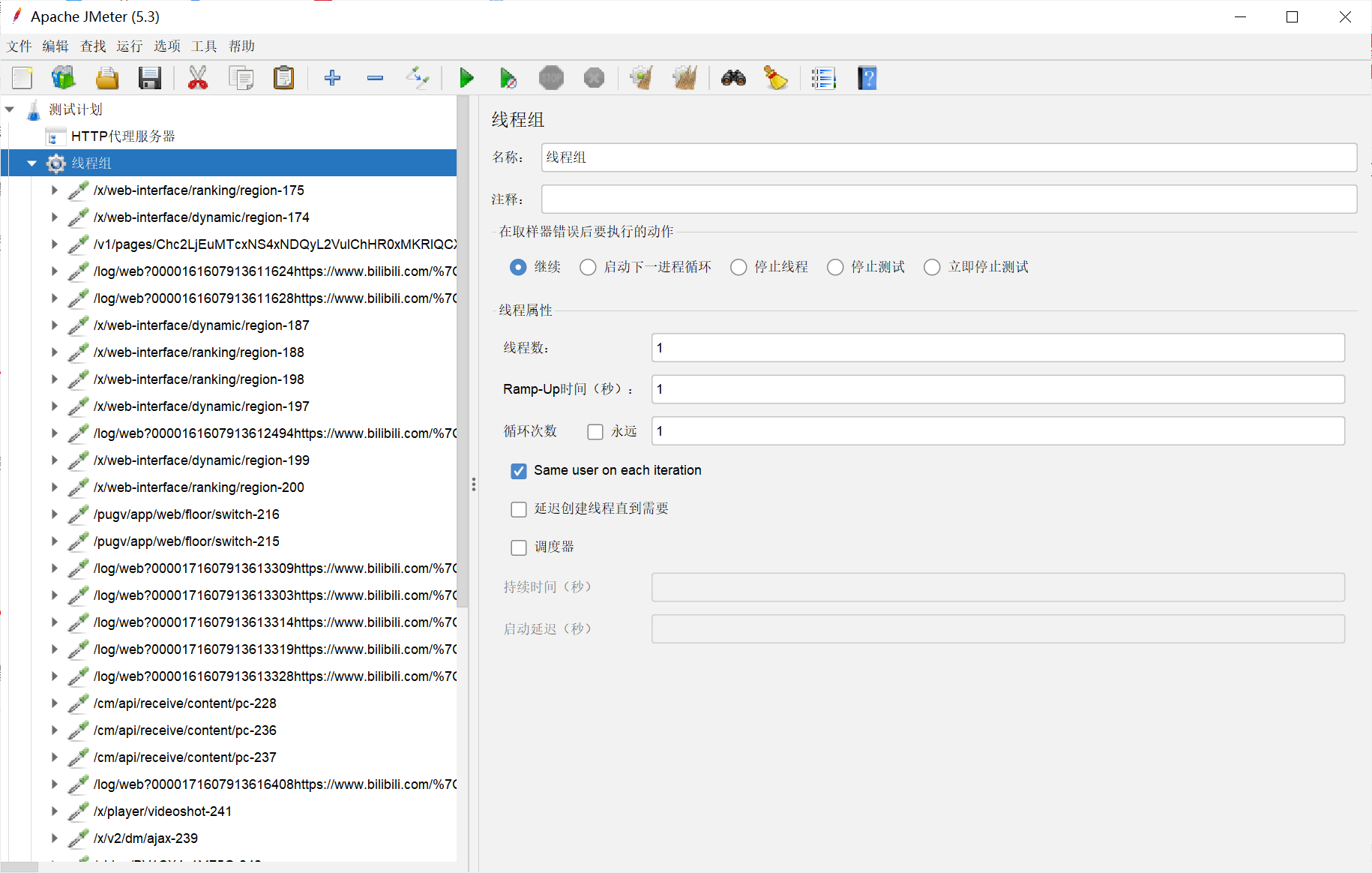Expand the ranking/region-175 sampler node

point(54,190)
